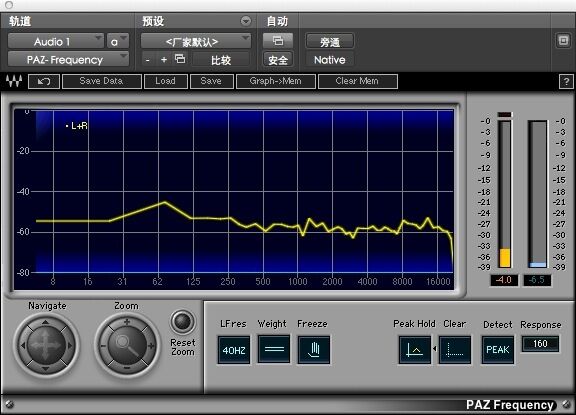Click the right level meter bar
Viewport: 576px width, 415px height.
tap(538, 194)
